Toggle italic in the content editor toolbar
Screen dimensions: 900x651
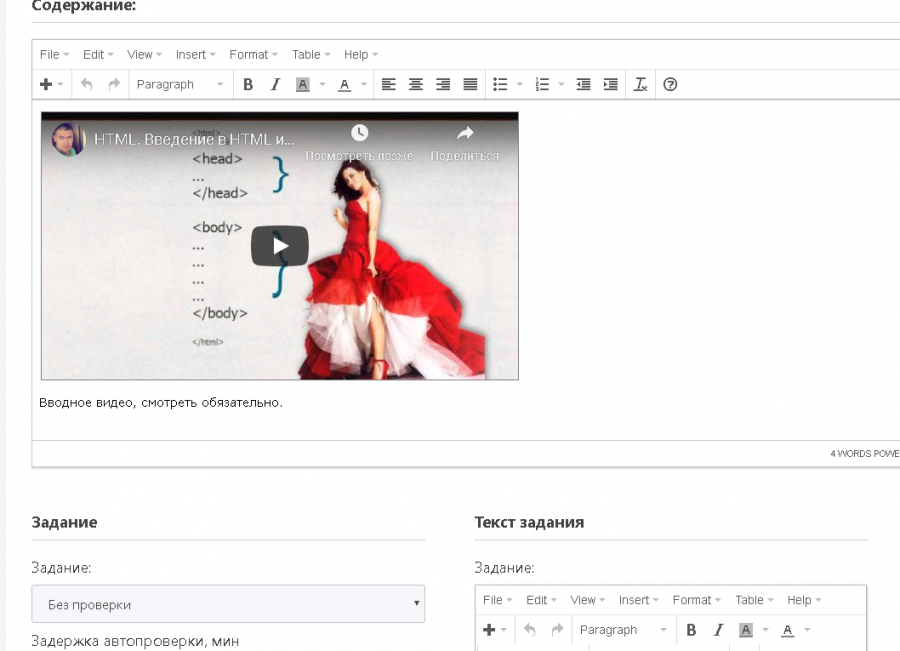click(275, 85)
